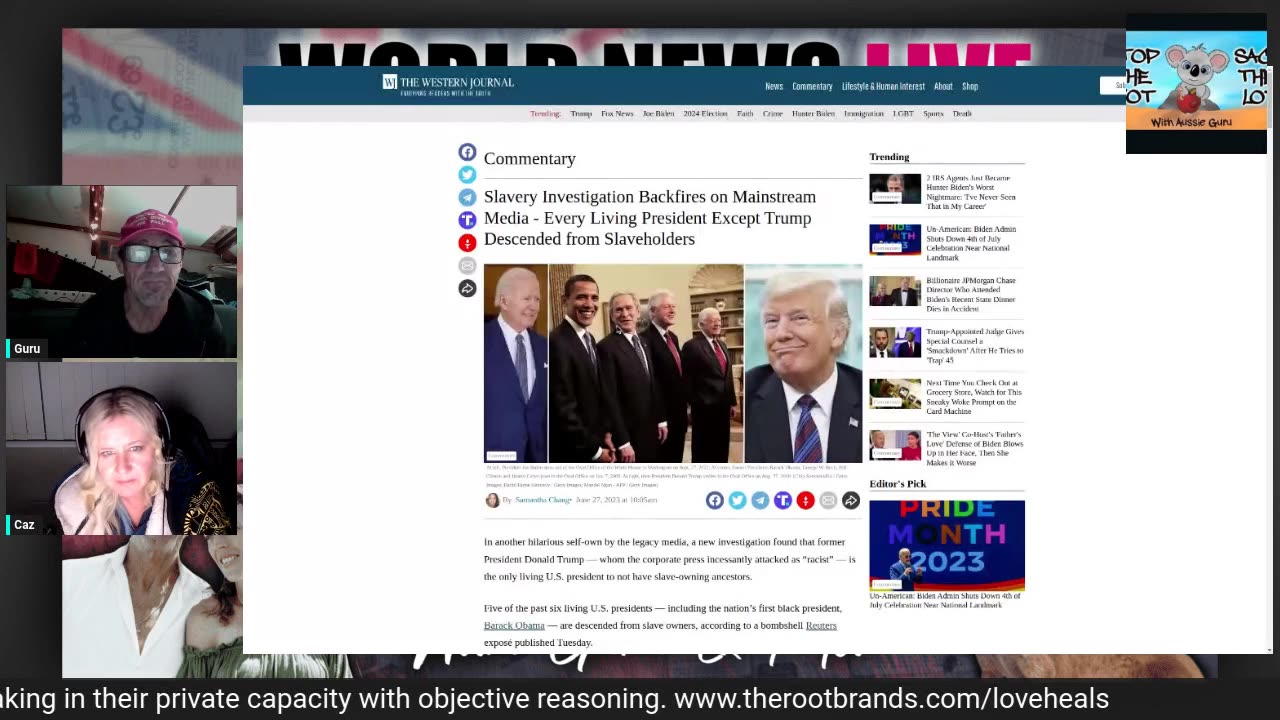The width and height of the screenshot is (1280, 720).
Task: Click thumbnail beside JPMorgan Chase story
Action: pyautogui.click(x=895, y=291)
